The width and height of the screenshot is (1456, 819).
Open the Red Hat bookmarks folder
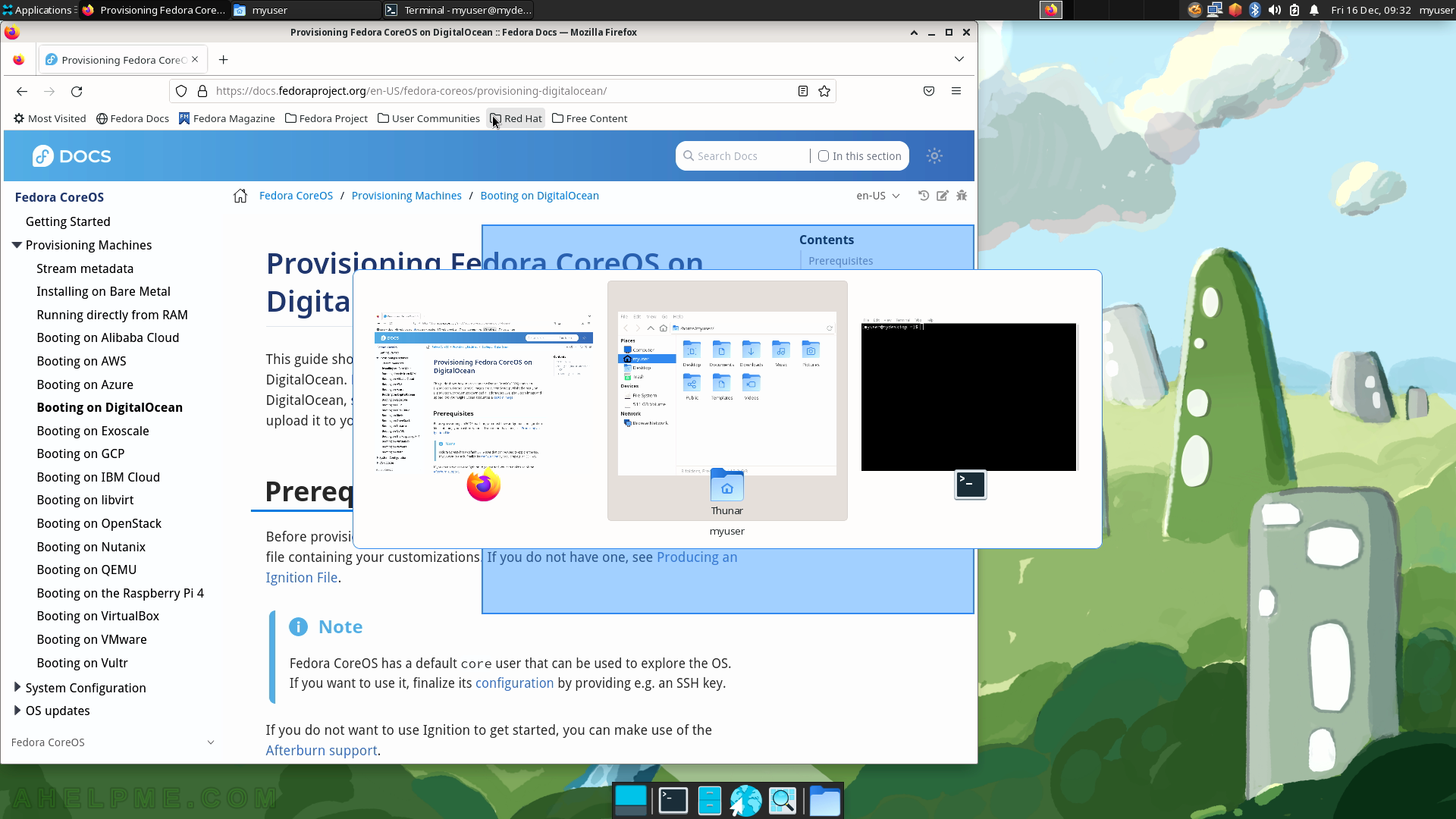click(516, 118)
